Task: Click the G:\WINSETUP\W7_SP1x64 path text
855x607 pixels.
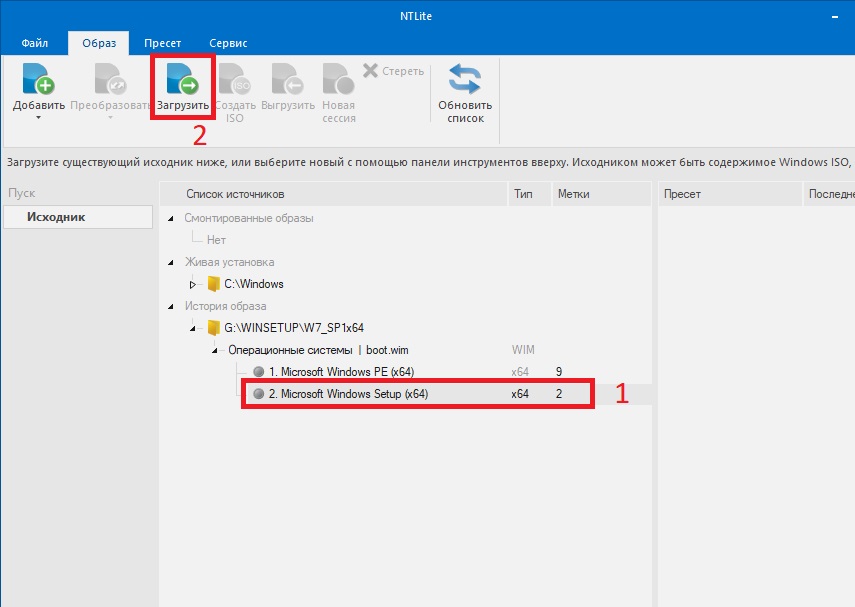Action: tap(294, 328)
